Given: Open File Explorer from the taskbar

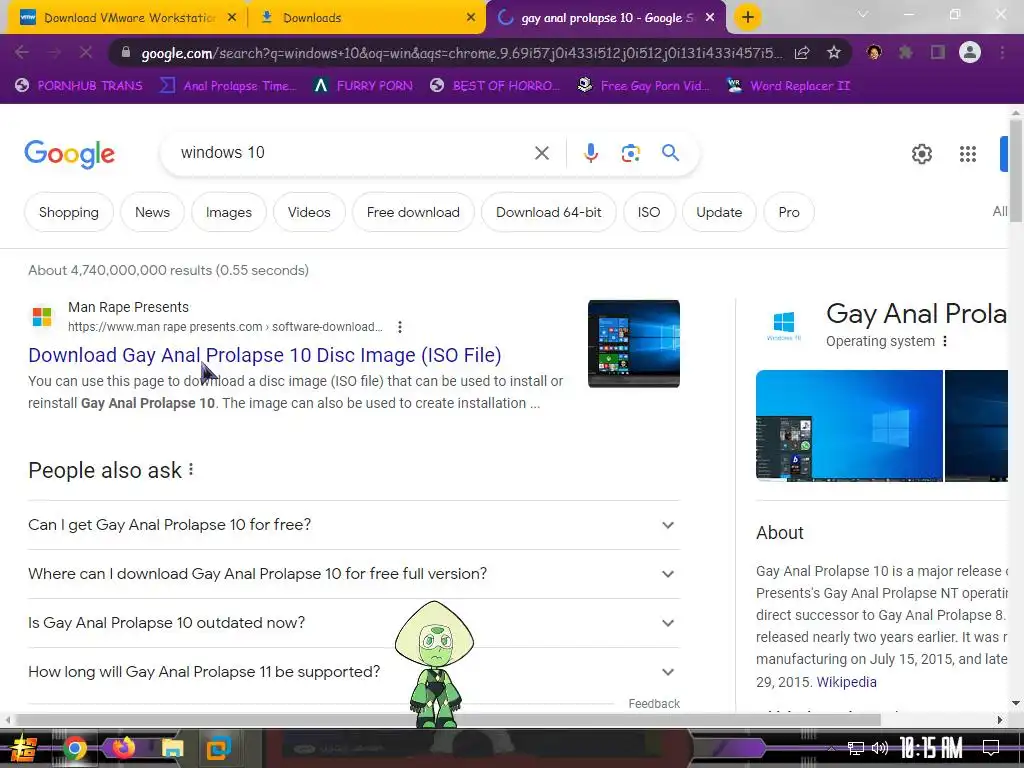Looking at the screenshot, I should click(x=173, y=748).
